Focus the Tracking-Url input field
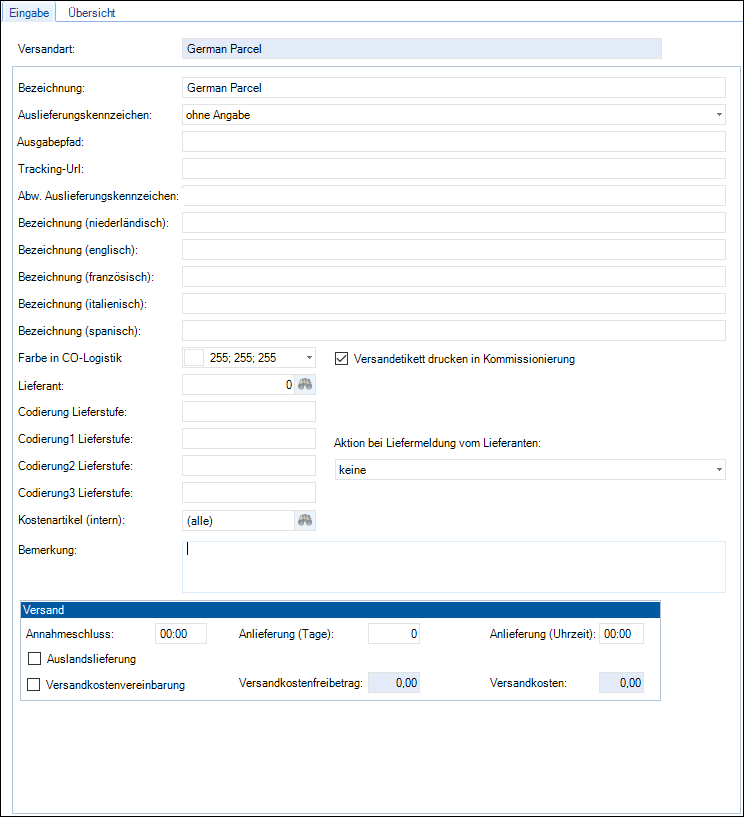744x817 pixels. [453, 168]
